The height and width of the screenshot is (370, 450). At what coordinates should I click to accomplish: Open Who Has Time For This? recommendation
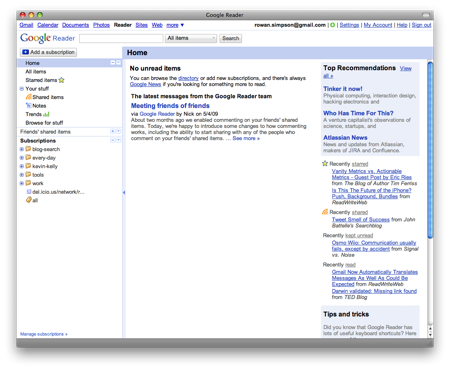pyautogui.click(x=358, y=113)
